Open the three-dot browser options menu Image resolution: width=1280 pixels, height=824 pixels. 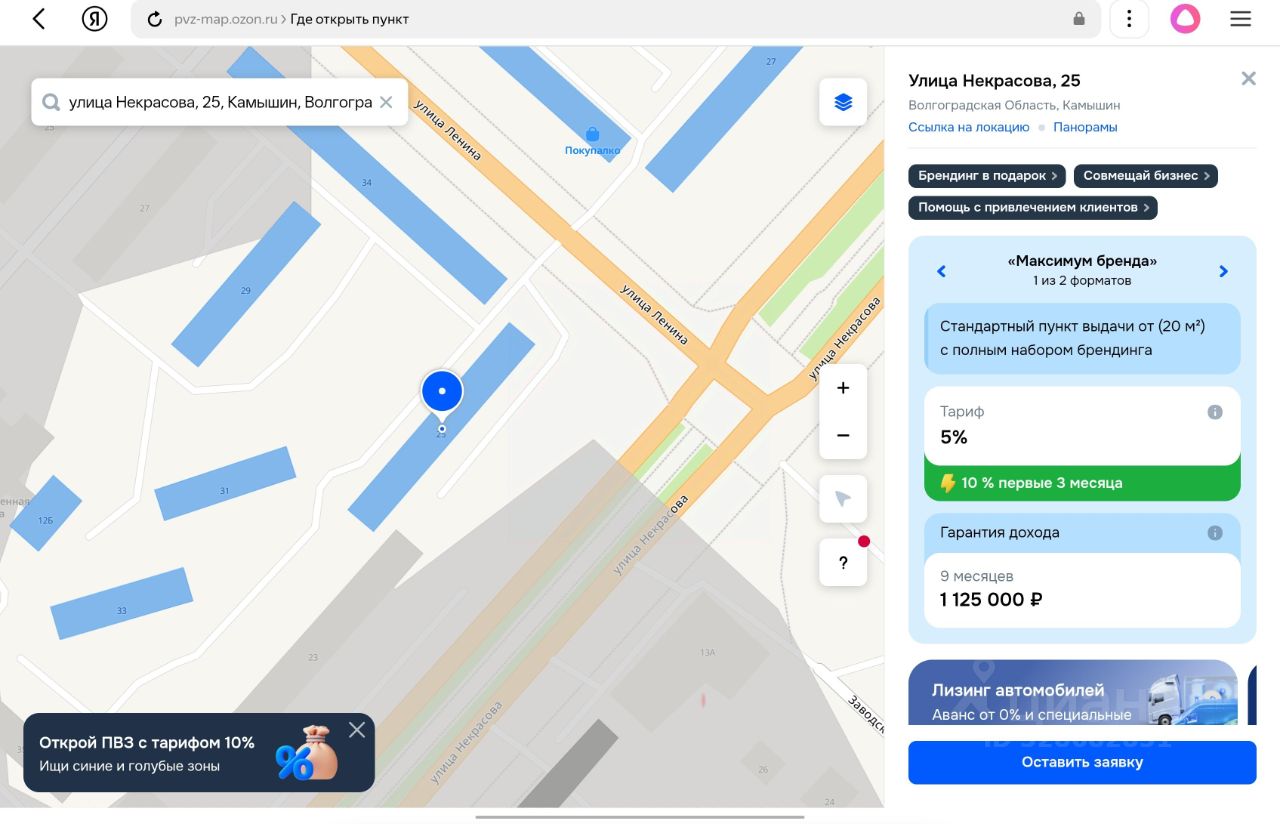[x=1129, y=19]
